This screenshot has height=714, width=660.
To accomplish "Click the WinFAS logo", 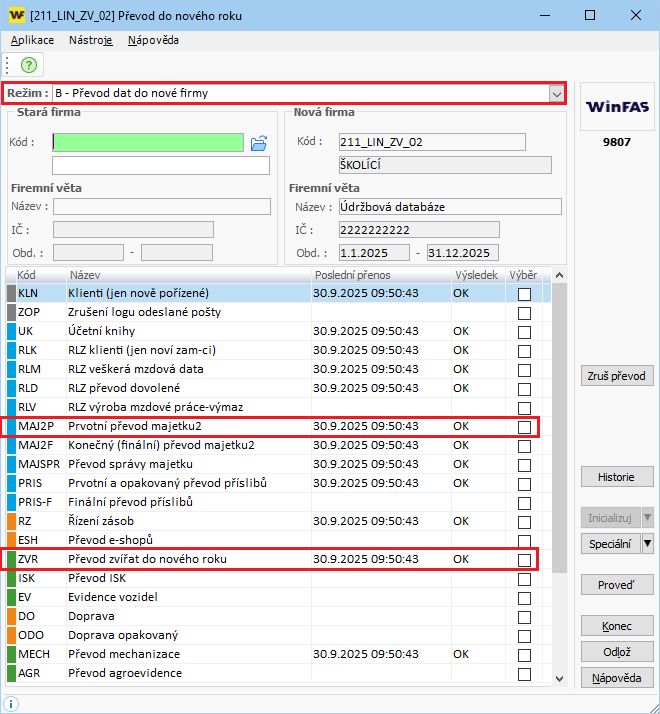I will [x=617, y=106].
